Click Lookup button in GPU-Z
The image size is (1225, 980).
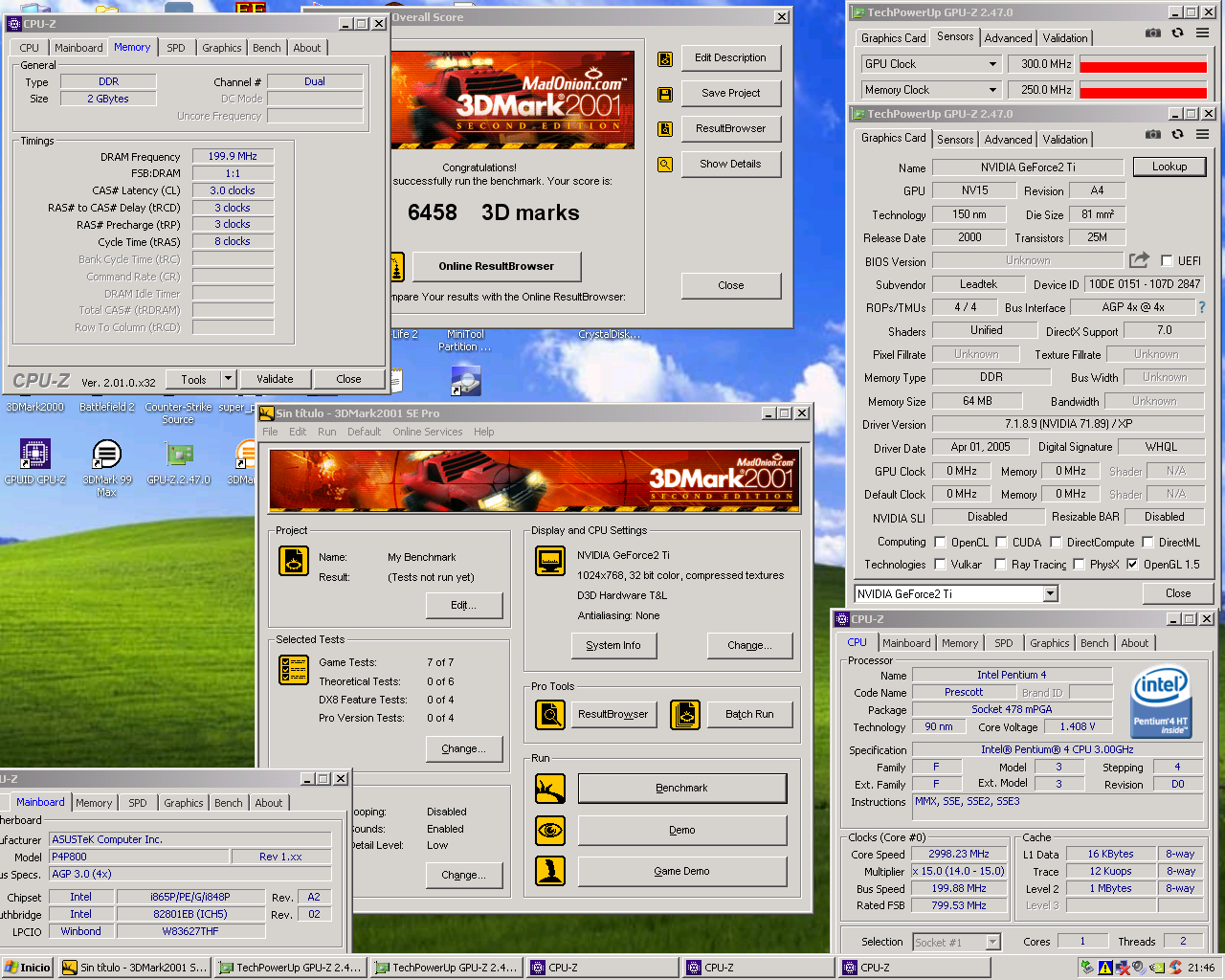click(1169, 167)
